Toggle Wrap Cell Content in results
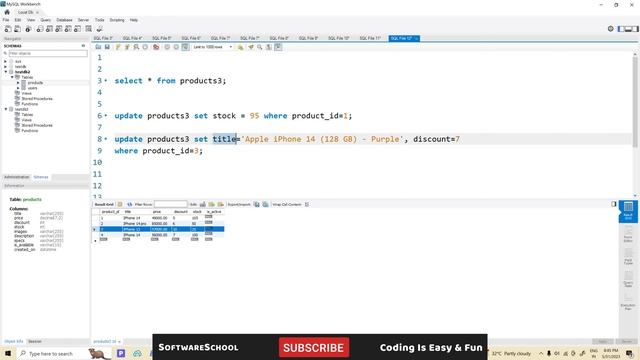640x360 pixels. click(x=307, y=204)
